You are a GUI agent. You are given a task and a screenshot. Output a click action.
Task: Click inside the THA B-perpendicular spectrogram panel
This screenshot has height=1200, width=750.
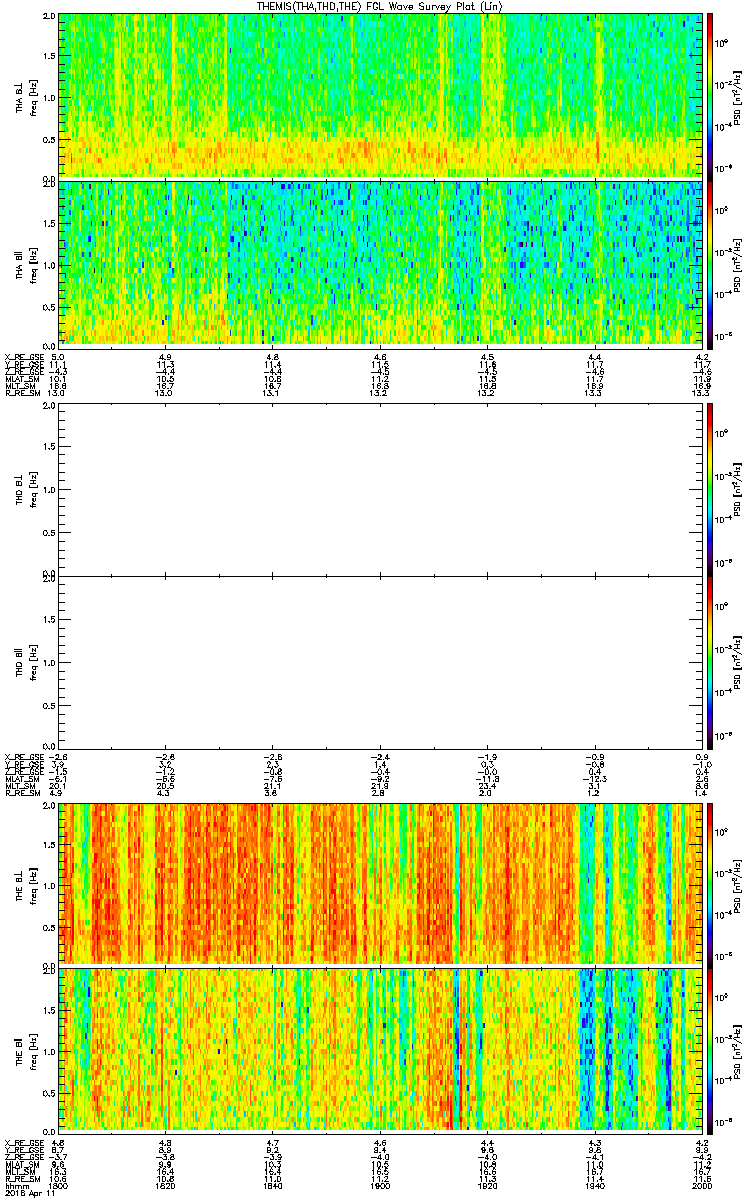[x=380, y=95]
